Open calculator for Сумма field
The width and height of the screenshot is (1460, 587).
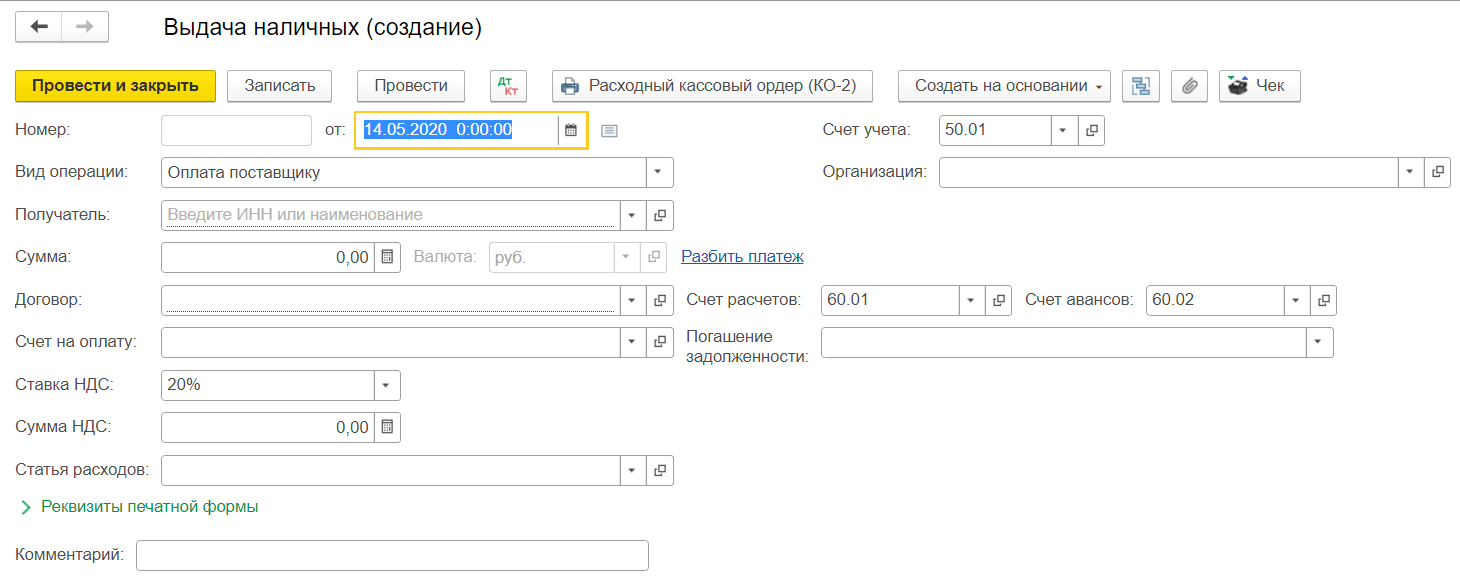[388, 257]
